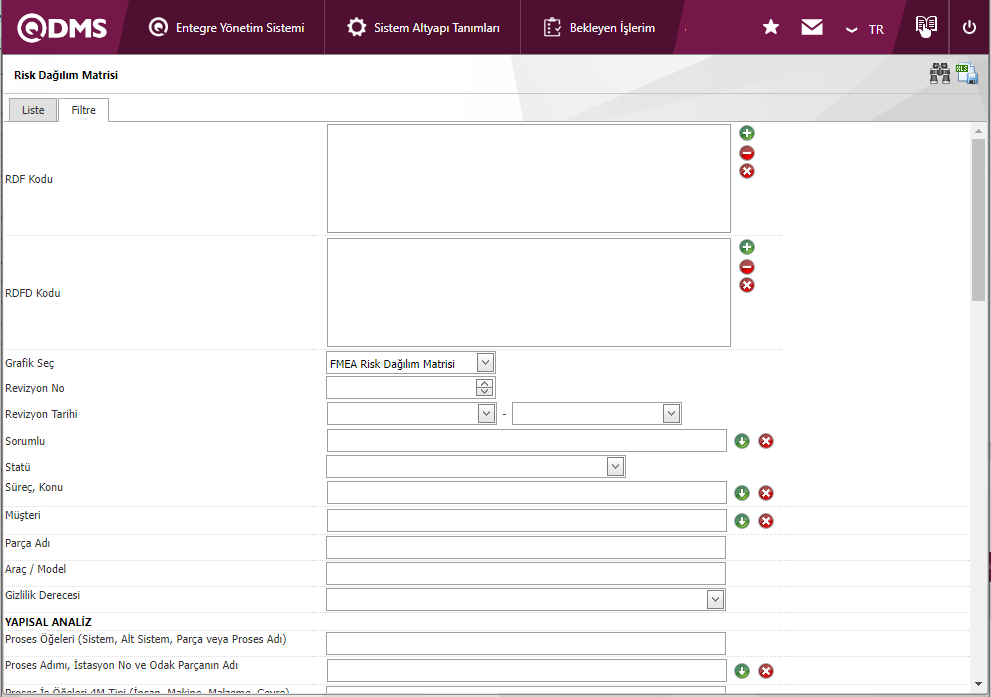Click the QDMS logo

click(62, 28)
